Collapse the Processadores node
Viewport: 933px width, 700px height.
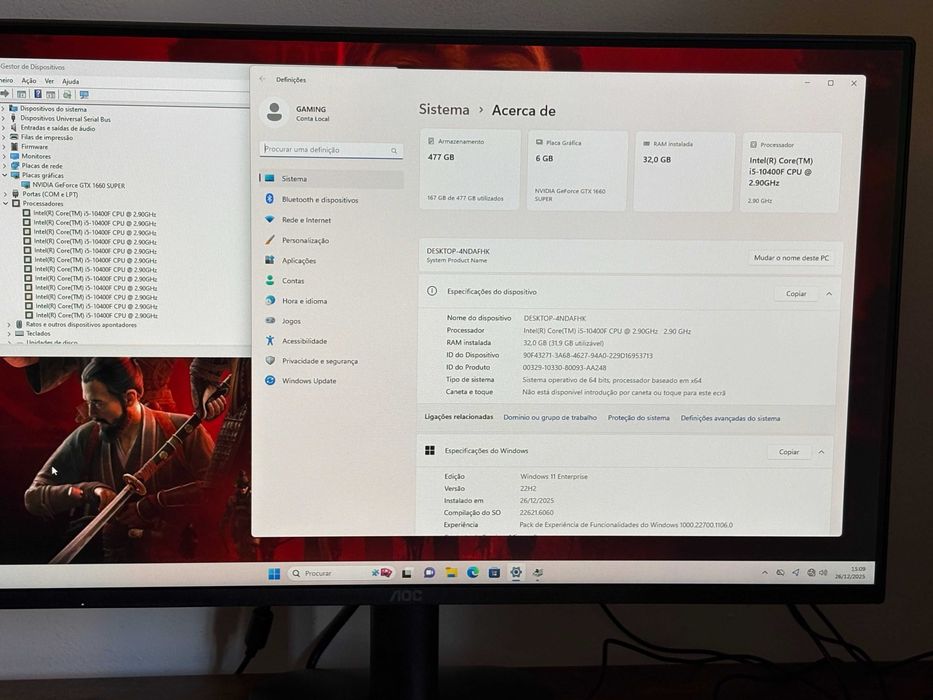(x=5, y=204)
